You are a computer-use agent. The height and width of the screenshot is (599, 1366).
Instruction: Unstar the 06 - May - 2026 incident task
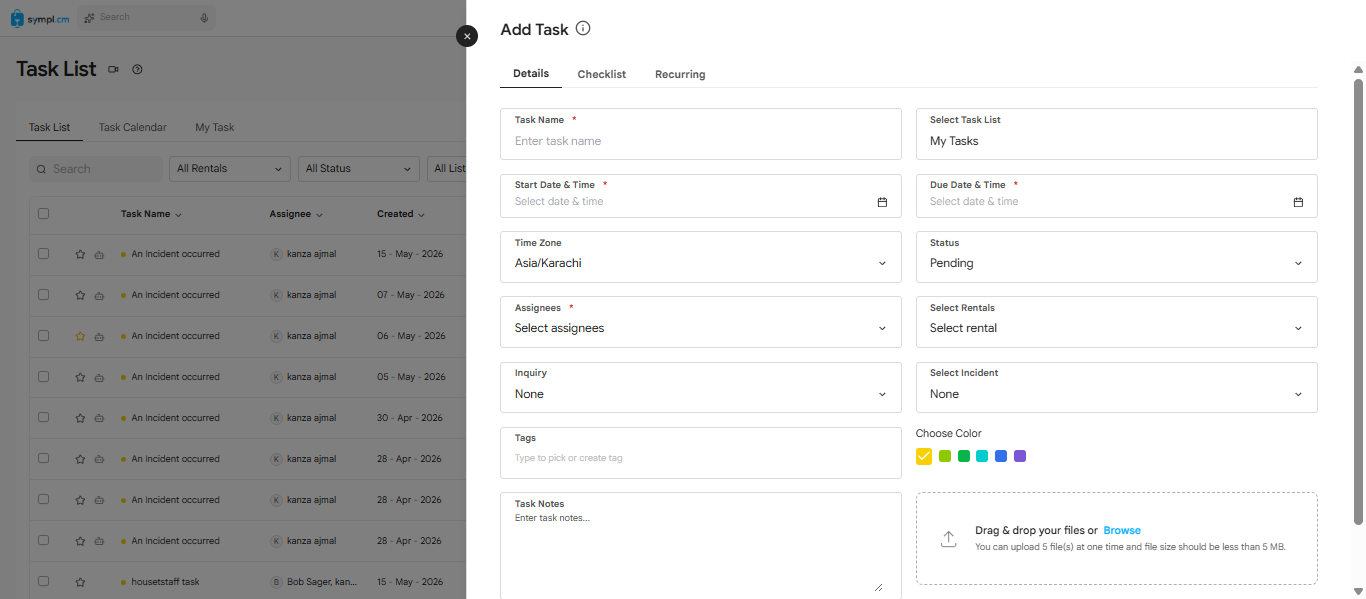(80, 336)
